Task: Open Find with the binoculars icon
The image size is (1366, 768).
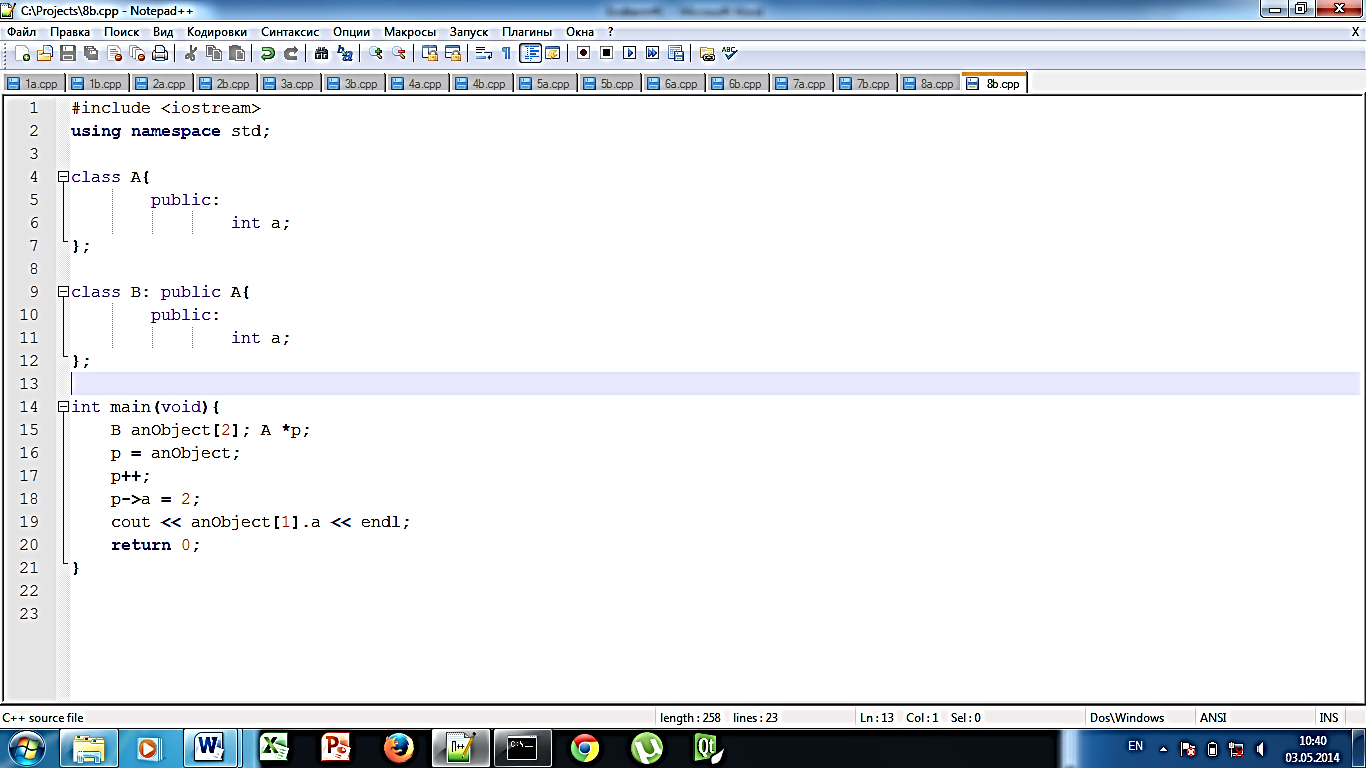Action: click(321, 53)
